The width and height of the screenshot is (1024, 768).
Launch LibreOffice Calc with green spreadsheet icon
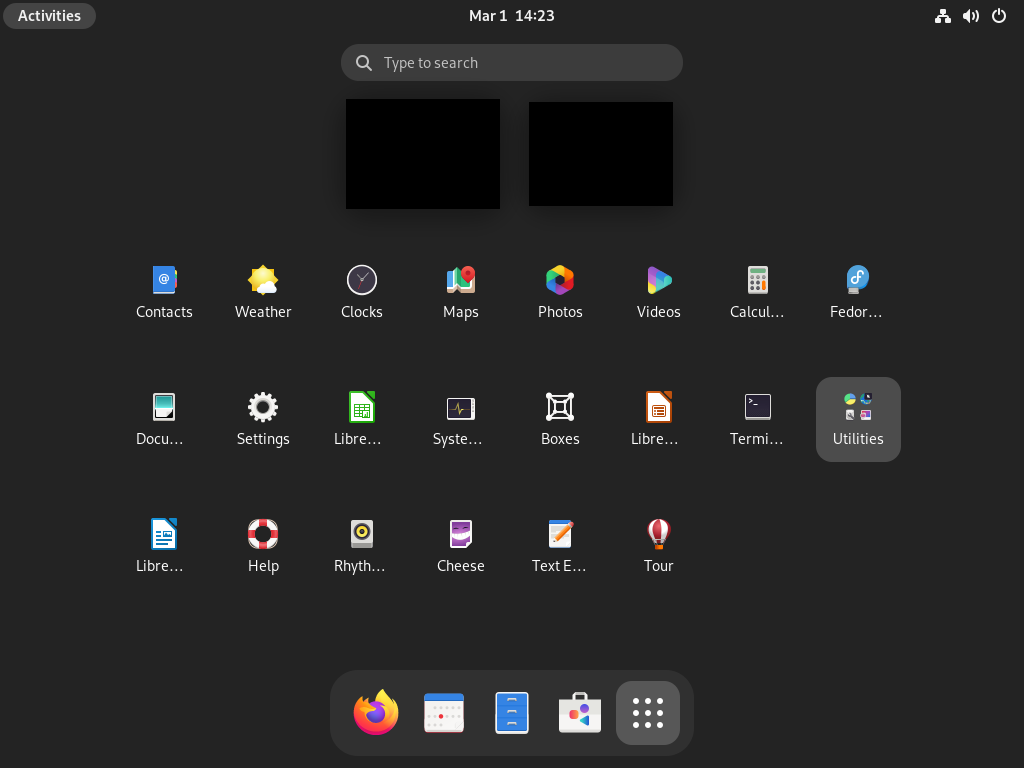pyautogui.click(x=362, y=419)
